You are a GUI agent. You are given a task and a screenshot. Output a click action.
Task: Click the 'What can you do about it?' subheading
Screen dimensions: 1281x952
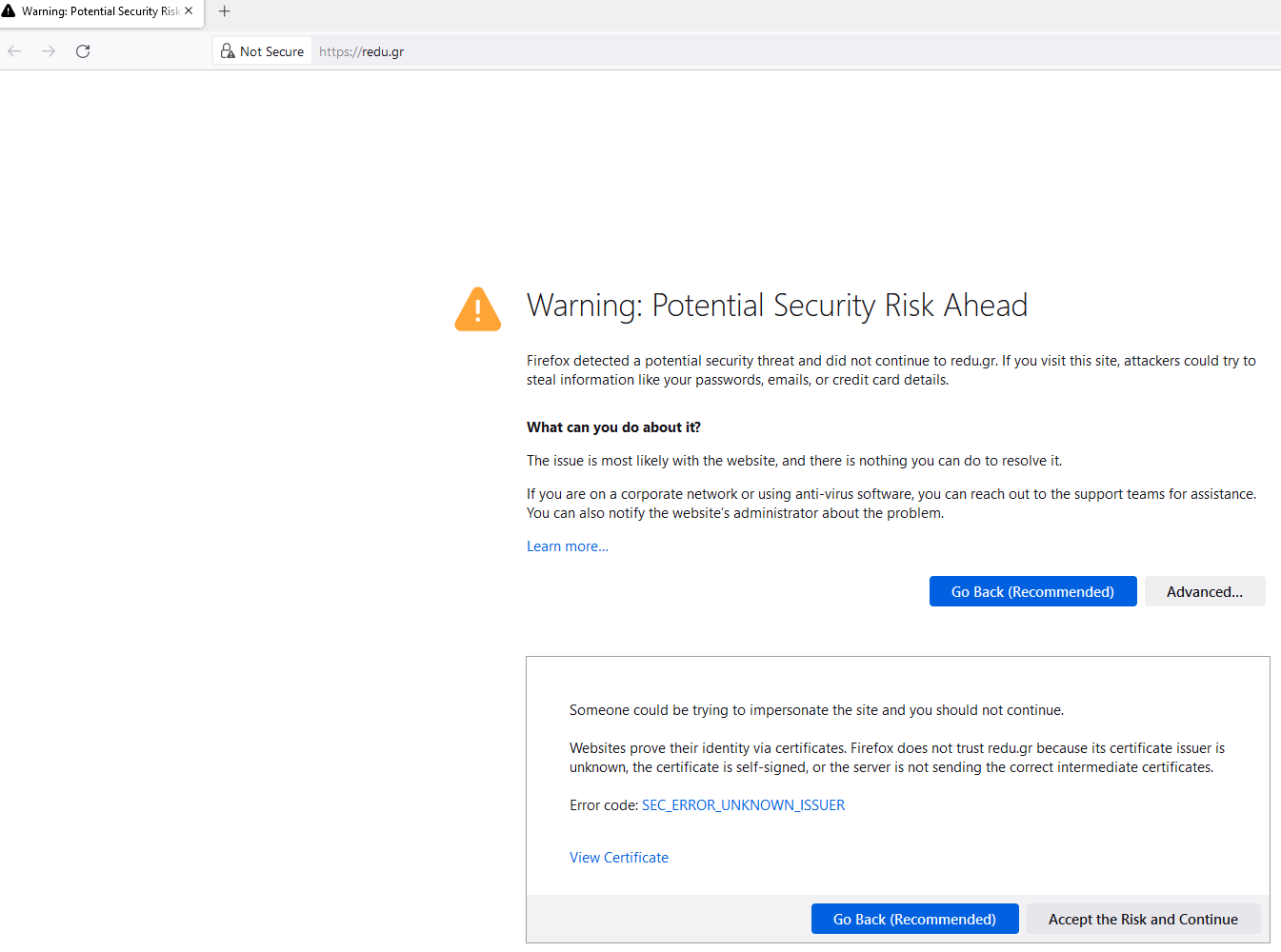613,427
